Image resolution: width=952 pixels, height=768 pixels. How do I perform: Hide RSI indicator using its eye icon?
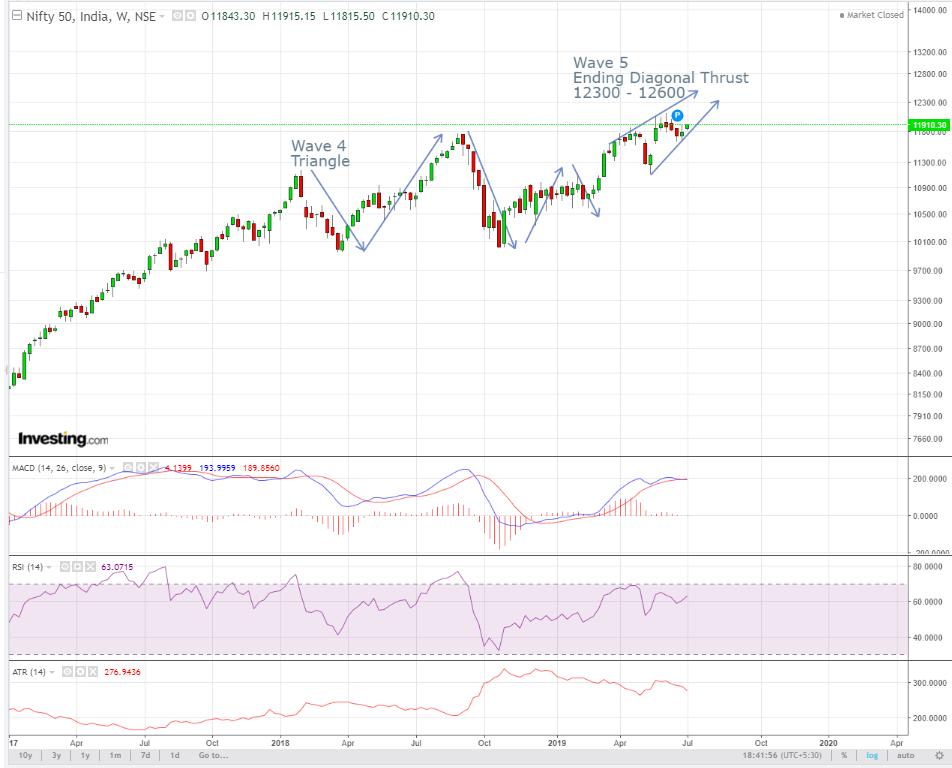click(65, 566)
